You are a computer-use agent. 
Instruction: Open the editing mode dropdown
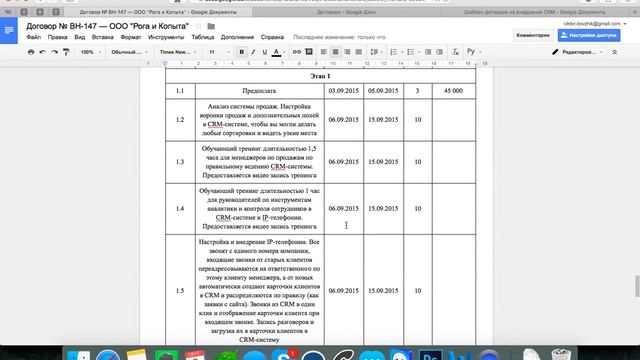pos(577,52)
